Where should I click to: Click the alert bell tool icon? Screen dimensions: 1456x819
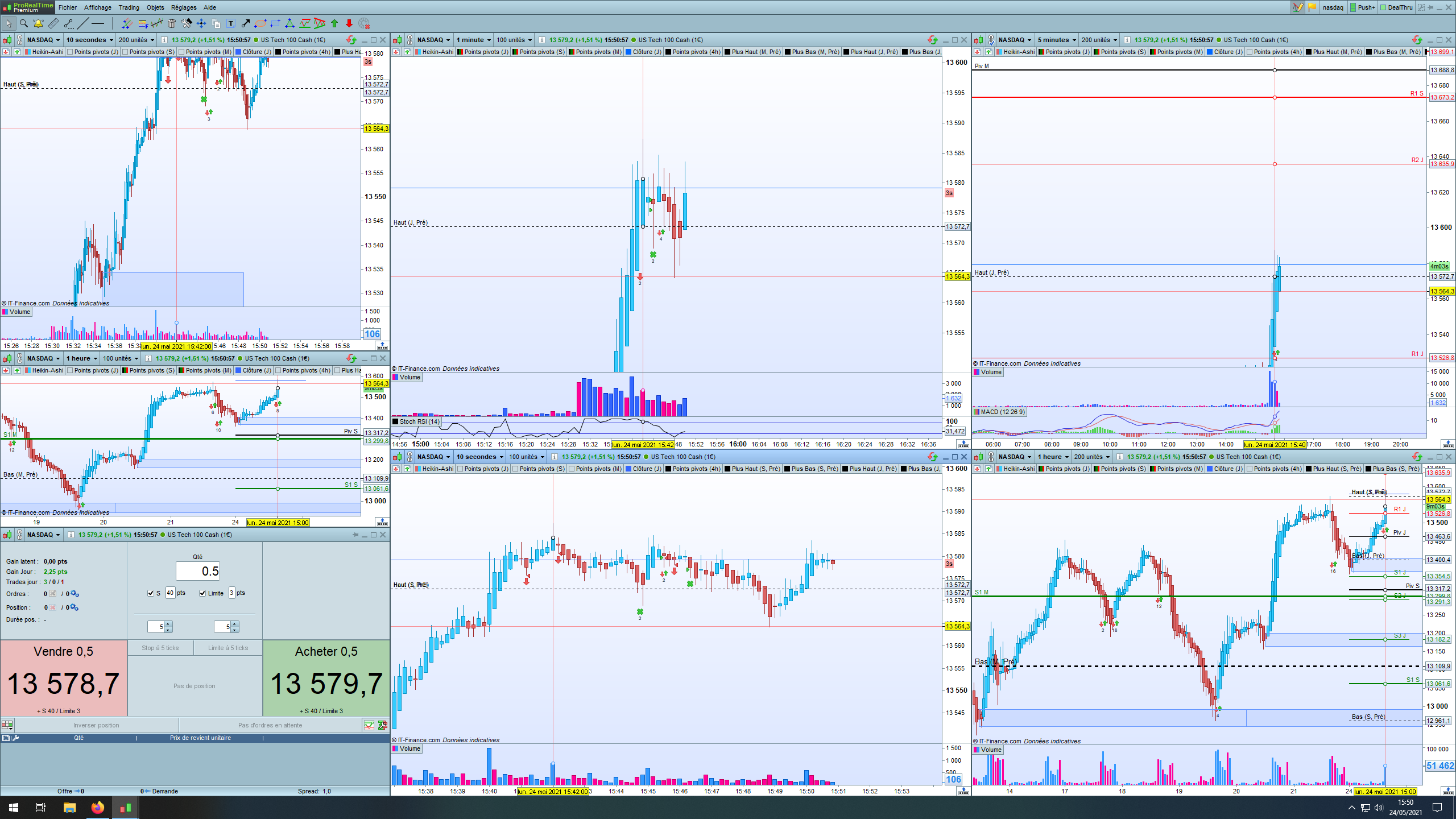point(38,23)
